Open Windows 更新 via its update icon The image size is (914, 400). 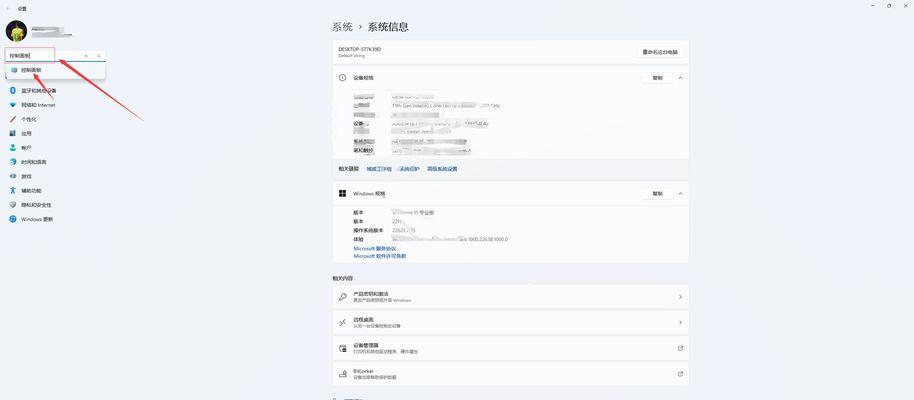coord(13,219)
